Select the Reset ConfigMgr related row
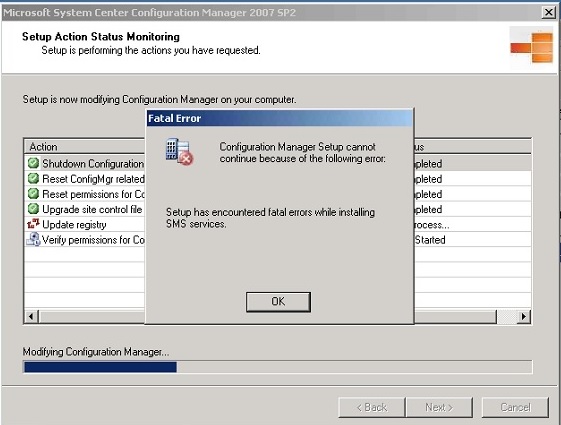The image size is (561, 425). [278, 179]
